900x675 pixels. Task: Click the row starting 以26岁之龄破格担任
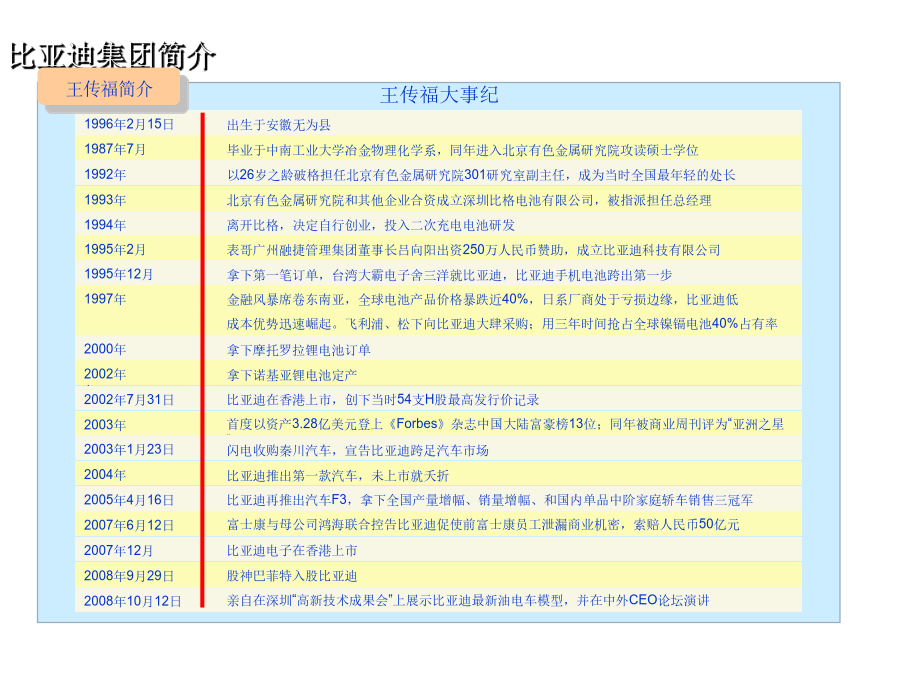pos(481,175)
